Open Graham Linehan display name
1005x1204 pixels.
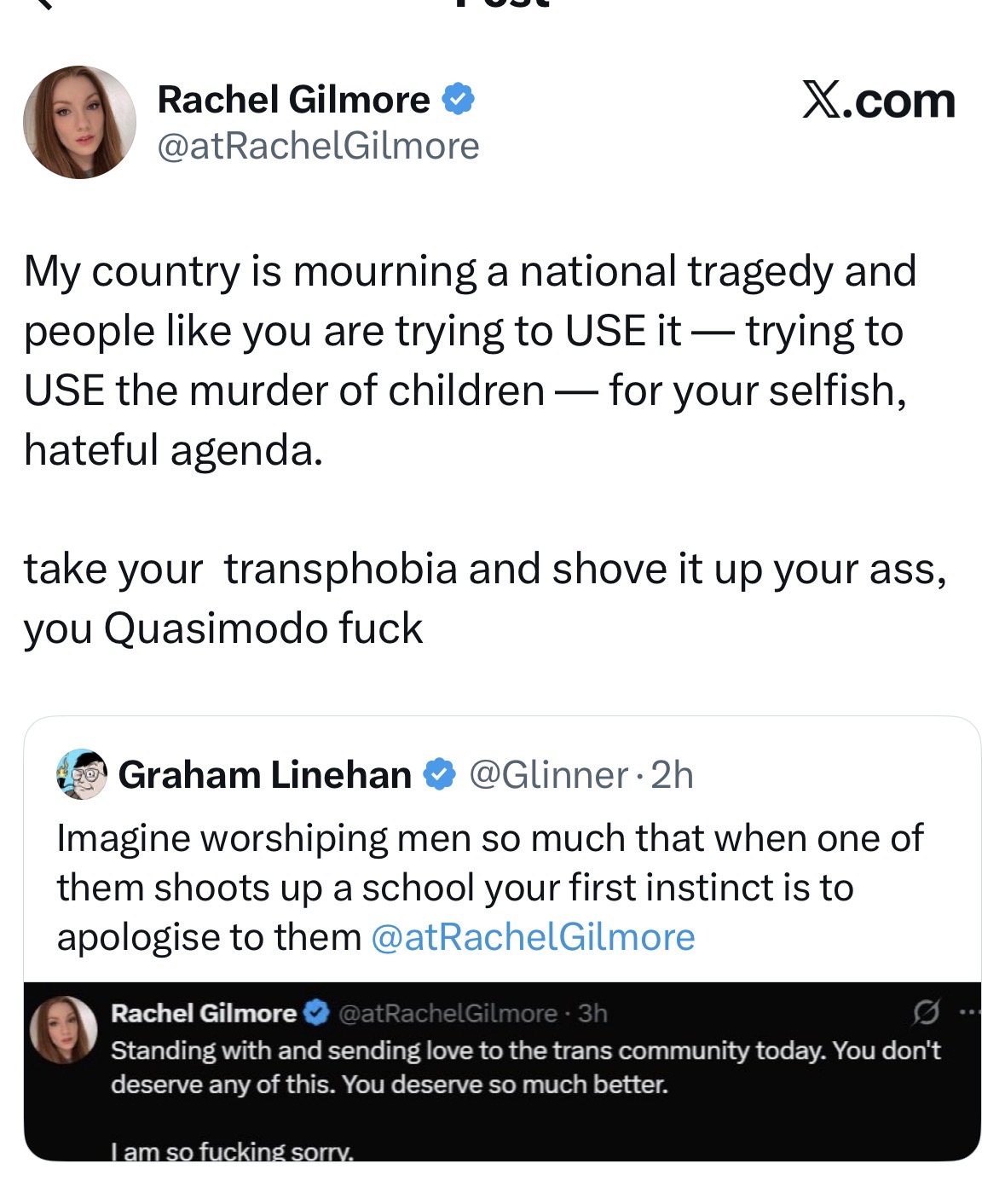(x=265, y=774)
